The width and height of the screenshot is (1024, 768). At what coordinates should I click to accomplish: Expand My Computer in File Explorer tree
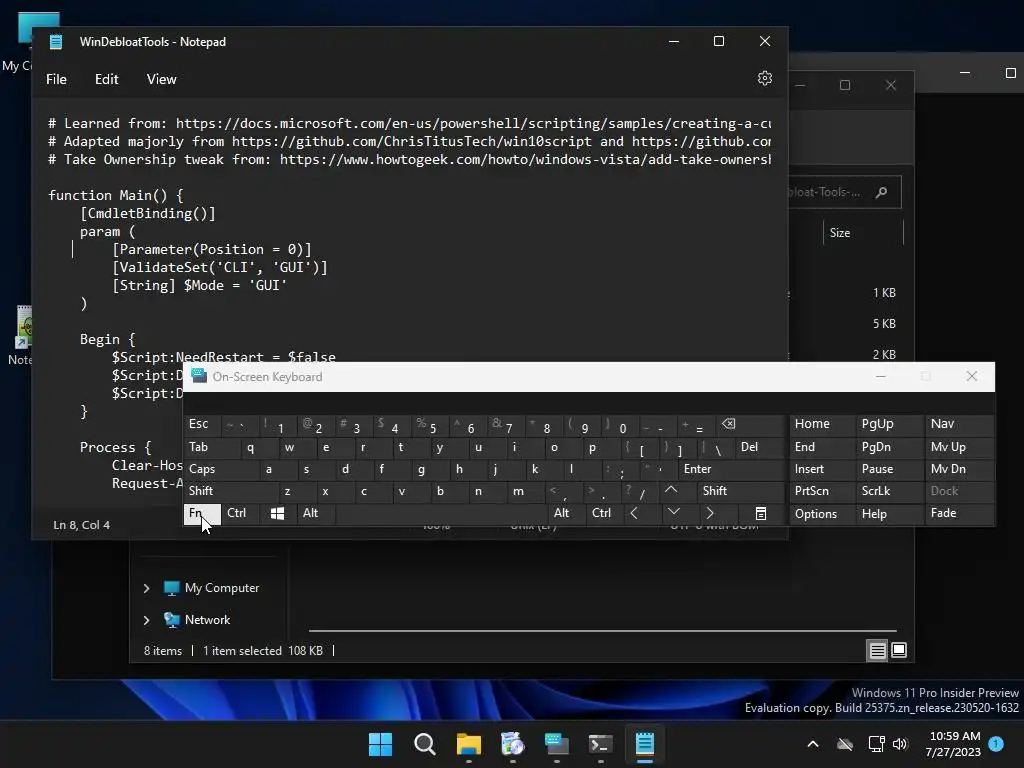tap(146, 588)
